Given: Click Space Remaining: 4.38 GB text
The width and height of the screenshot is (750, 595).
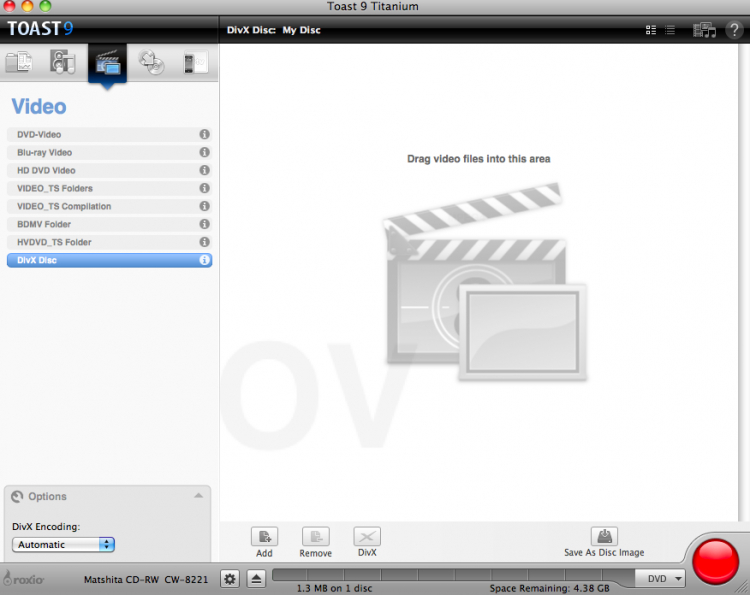Looking at the screenshot, I should pos(549,588).
